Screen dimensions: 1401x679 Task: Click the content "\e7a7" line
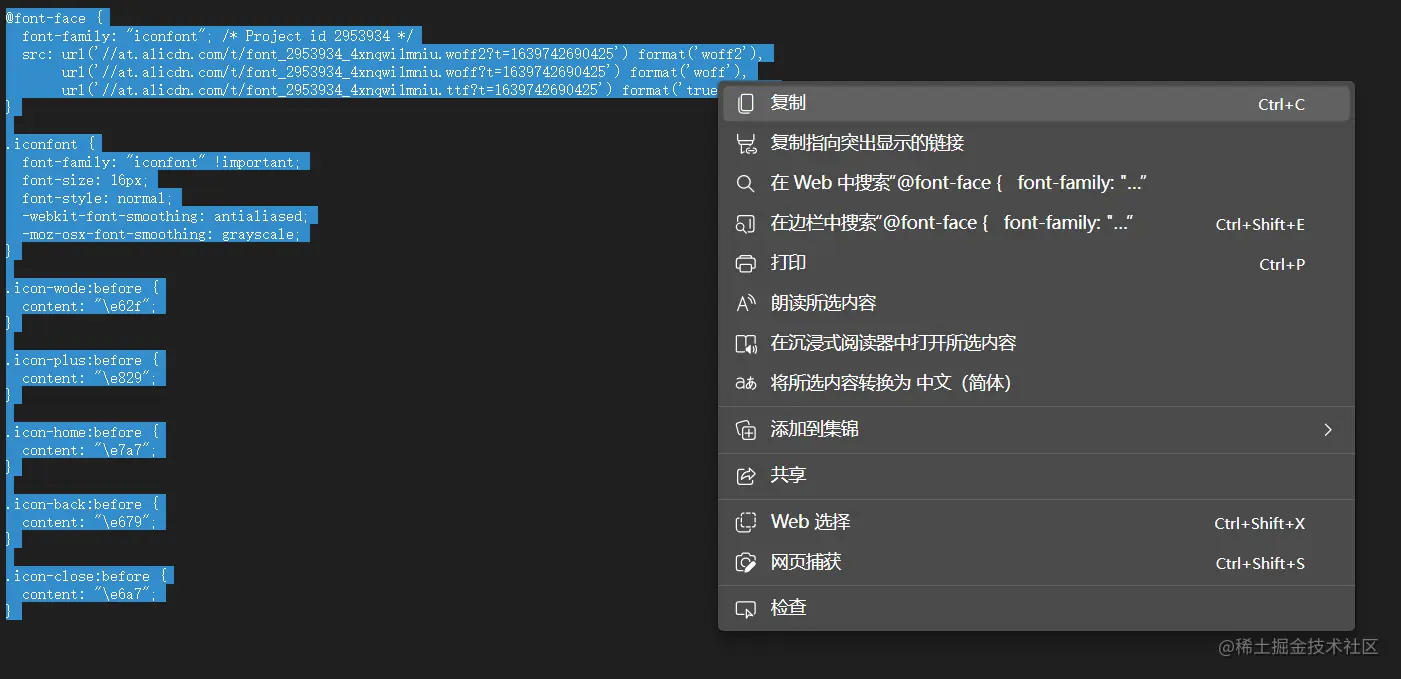(89, 450)
